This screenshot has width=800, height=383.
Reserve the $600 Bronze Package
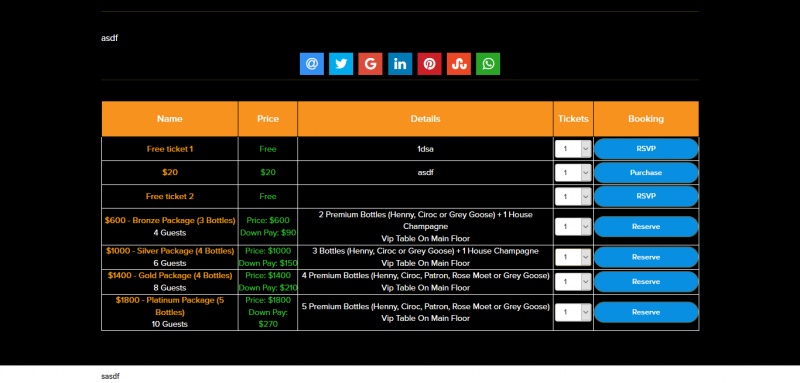coord(646,226)
